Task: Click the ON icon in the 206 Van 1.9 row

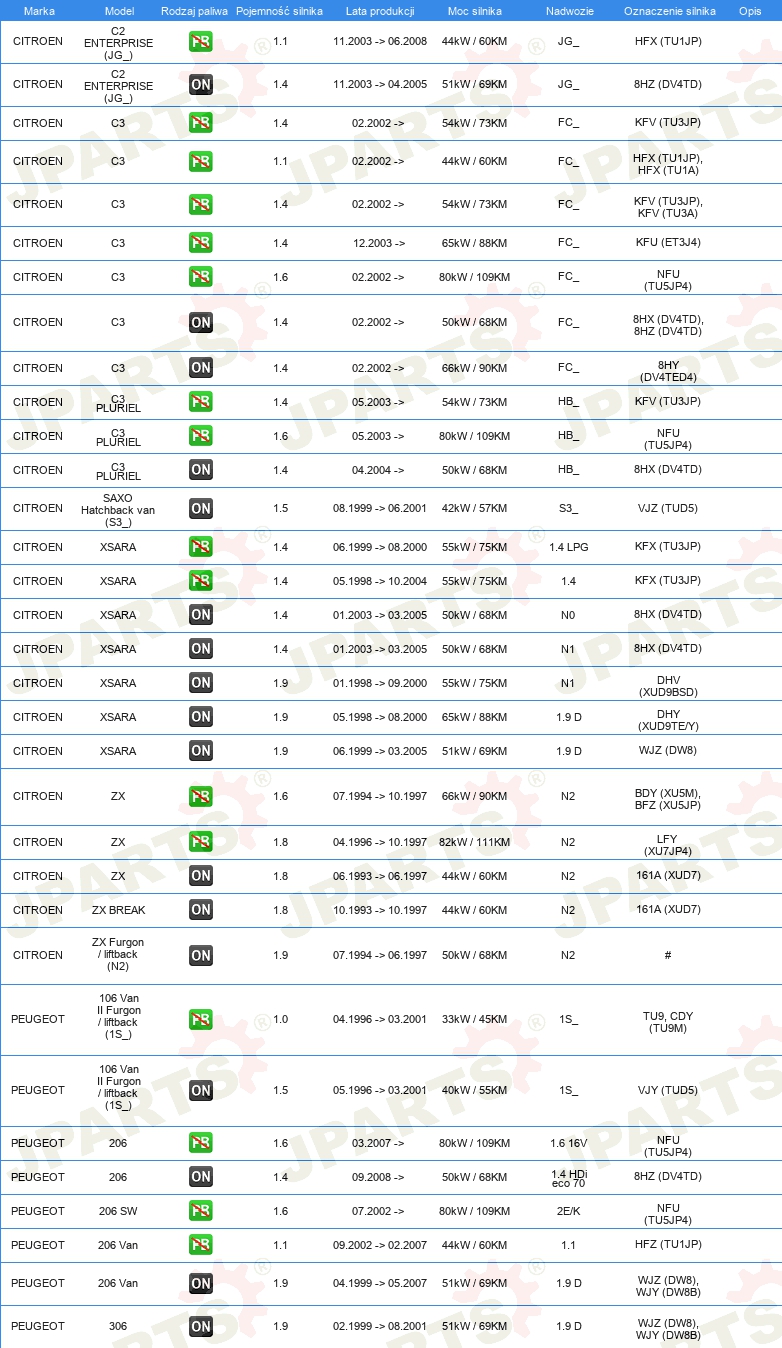Action: point(201,1284)
